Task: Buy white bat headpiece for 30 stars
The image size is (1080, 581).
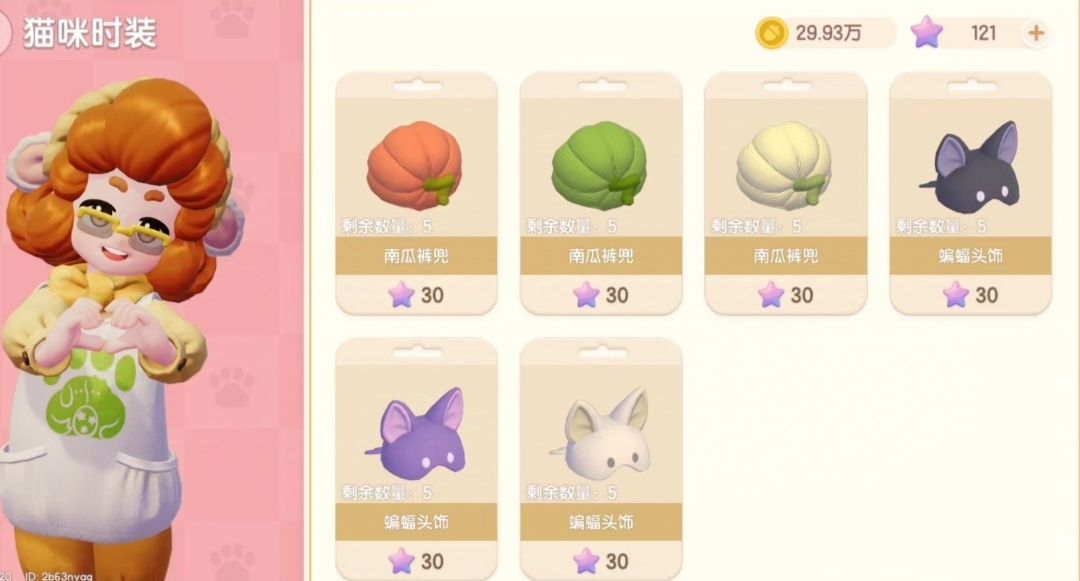Action: point(601,561)
